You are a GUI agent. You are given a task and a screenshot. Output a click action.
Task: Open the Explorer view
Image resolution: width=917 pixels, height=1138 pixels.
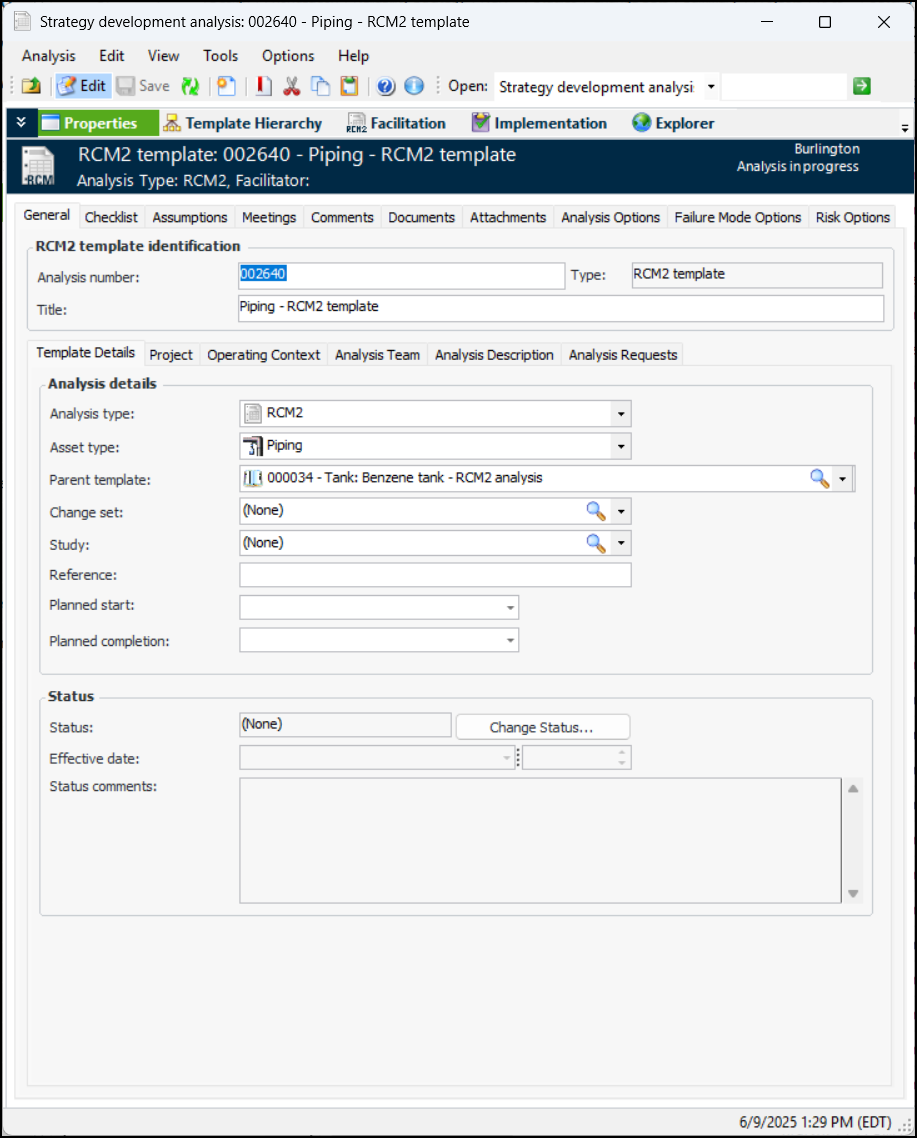[x=673, y=123]
